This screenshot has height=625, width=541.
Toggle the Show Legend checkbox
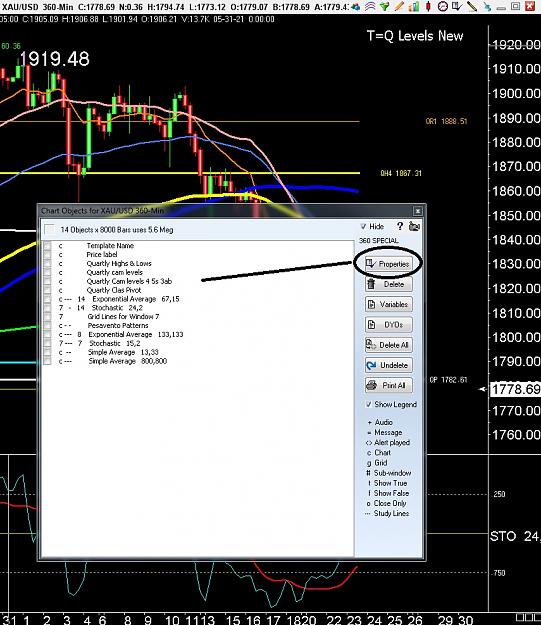coord(369,404)
